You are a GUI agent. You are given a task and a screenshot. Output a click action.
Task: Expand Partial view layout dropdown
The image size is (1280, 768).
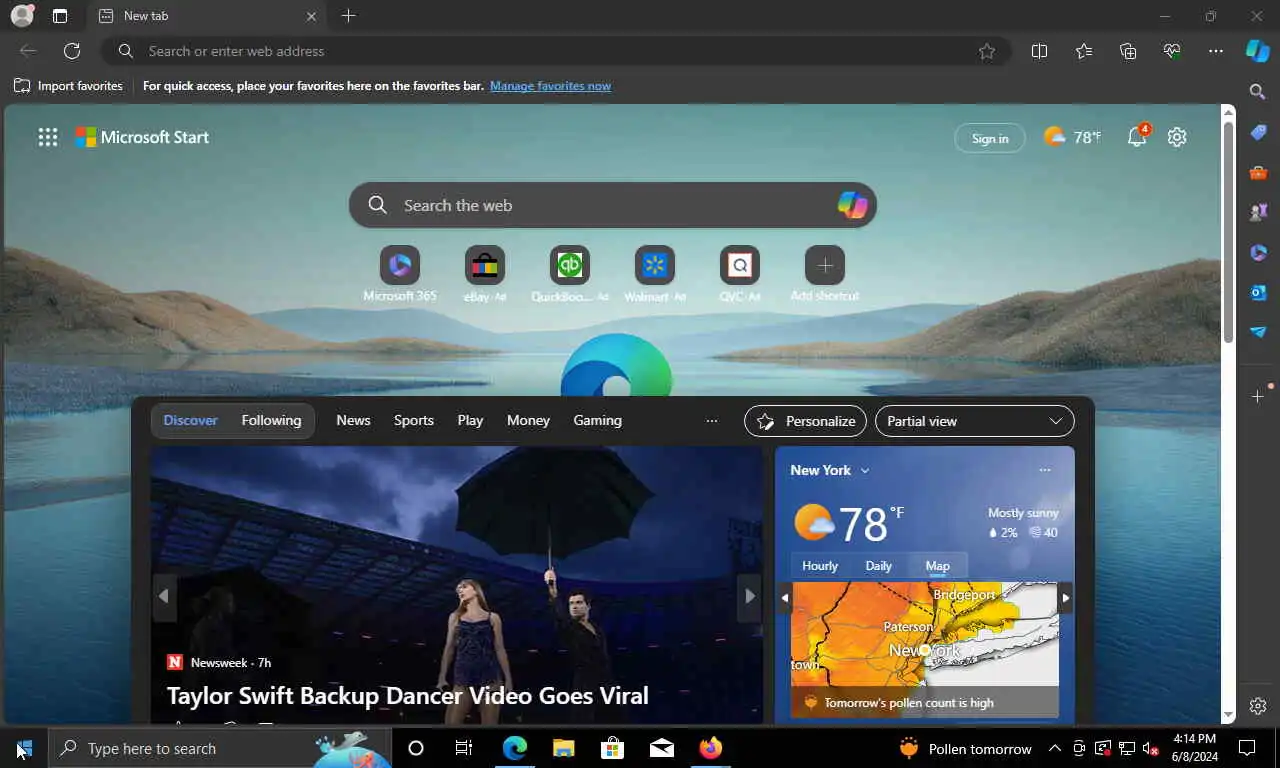pyautogui.click(x=975, y=421)
